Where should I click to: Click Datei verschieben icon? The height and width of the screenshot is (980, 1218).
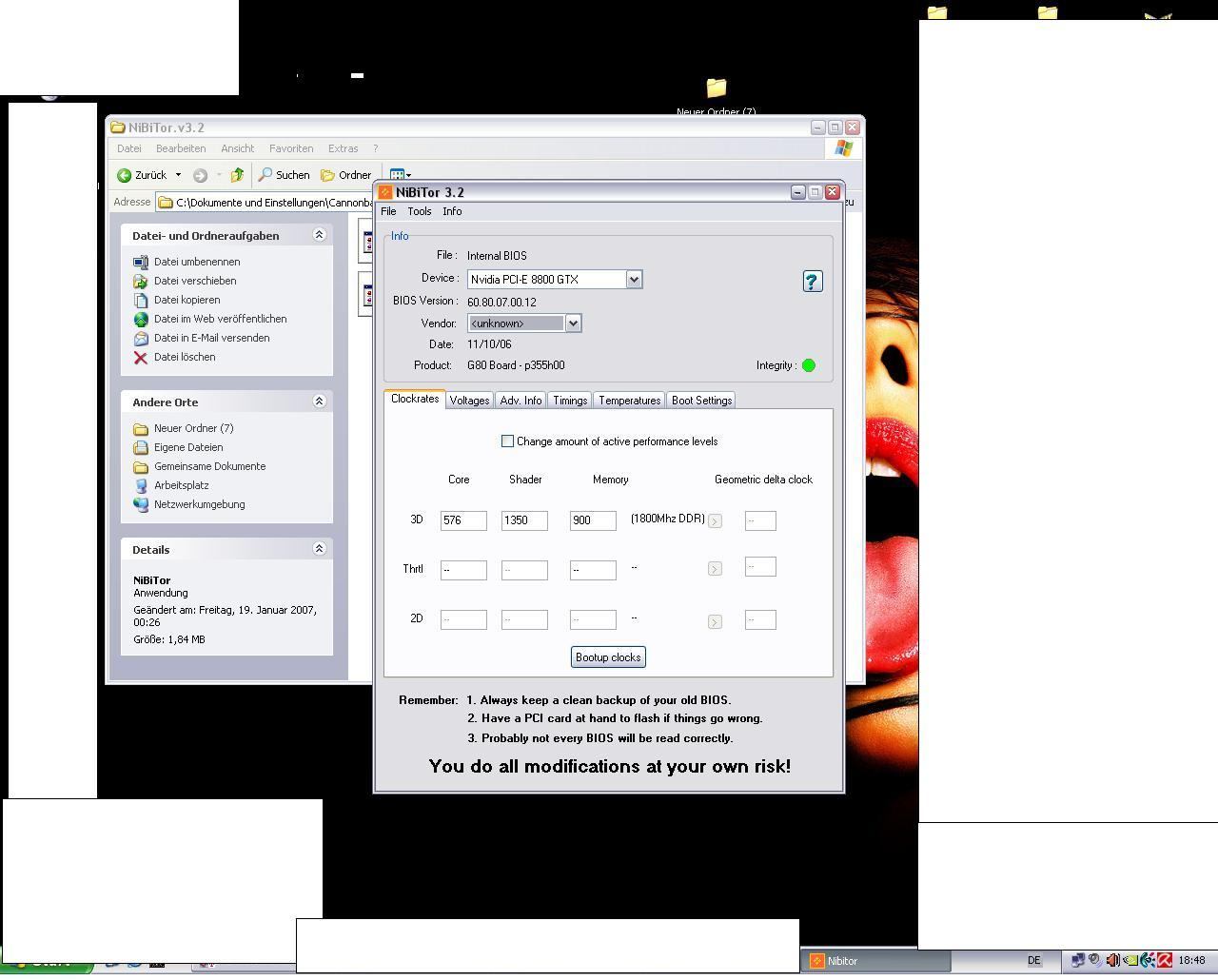click(x=141, y=281)
